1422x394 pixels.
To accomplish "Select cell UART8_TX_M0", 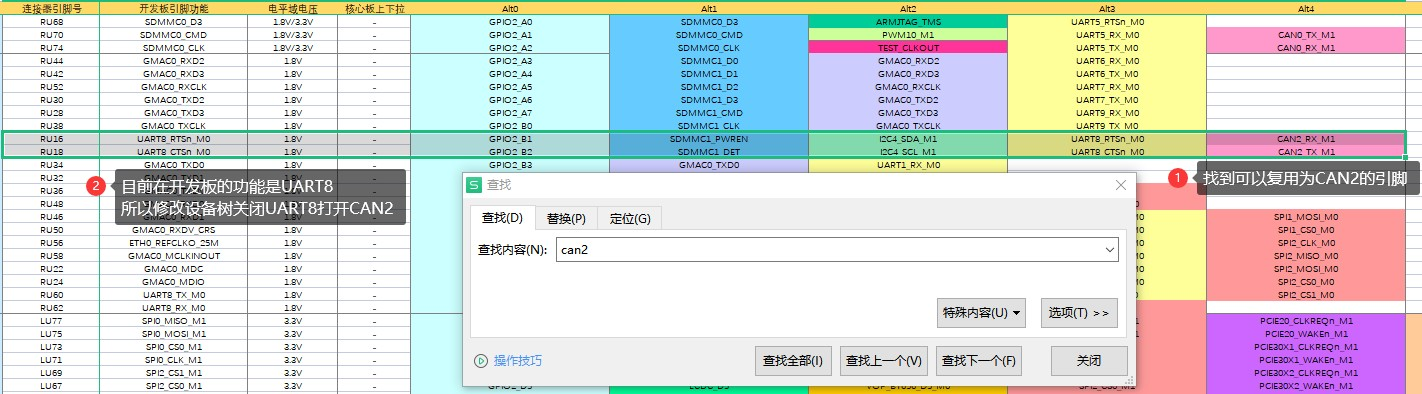I will click(174, 295).
